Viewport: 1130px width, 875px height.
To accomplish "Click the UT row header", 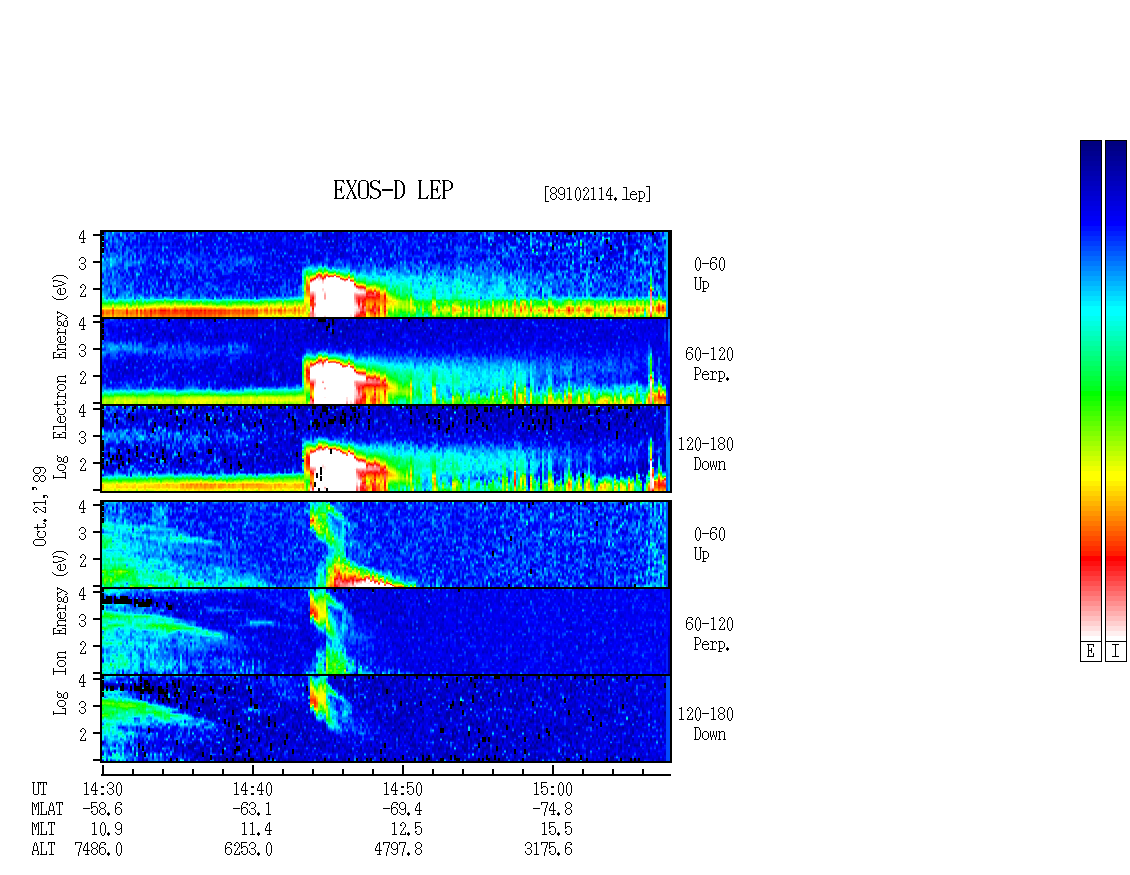I will click(x=40, y=789).
